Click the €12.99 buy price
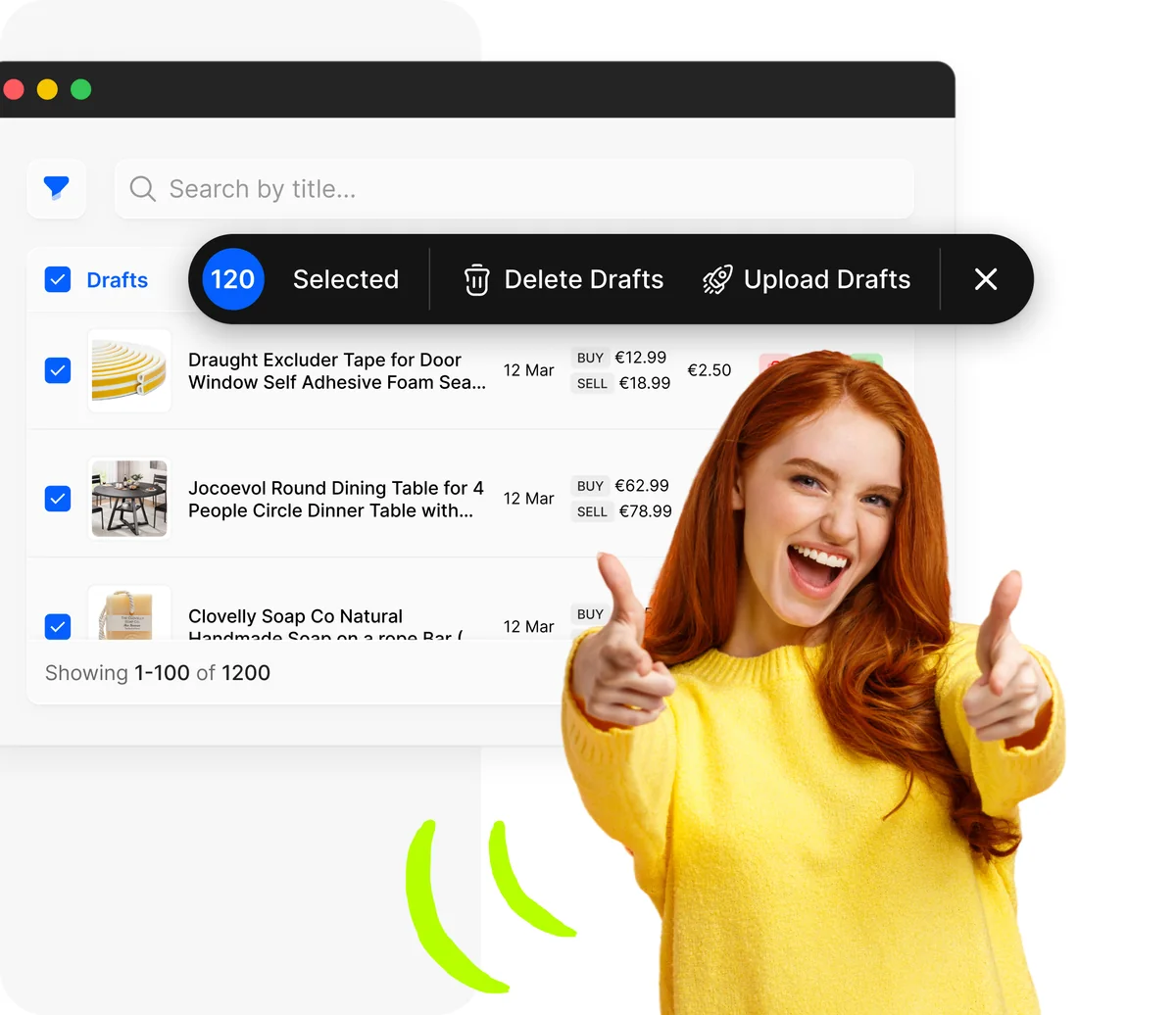1176x1015 pixels. point(641,358)
